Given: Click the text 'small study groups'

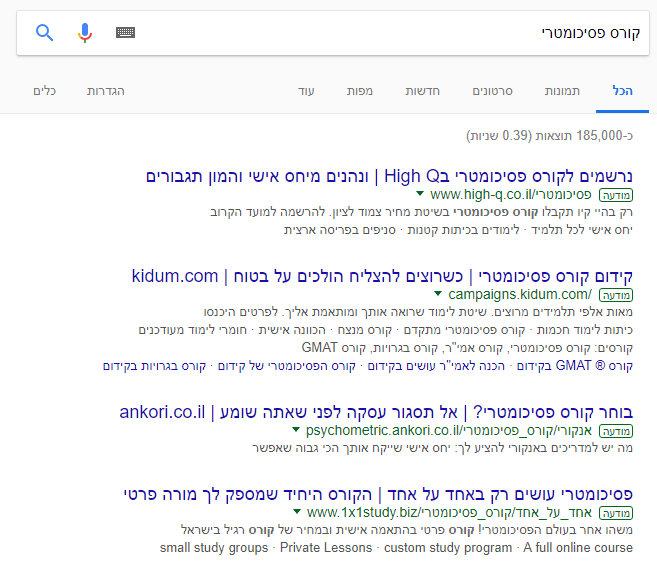Looking at the screenshot, I should [214, 547].
